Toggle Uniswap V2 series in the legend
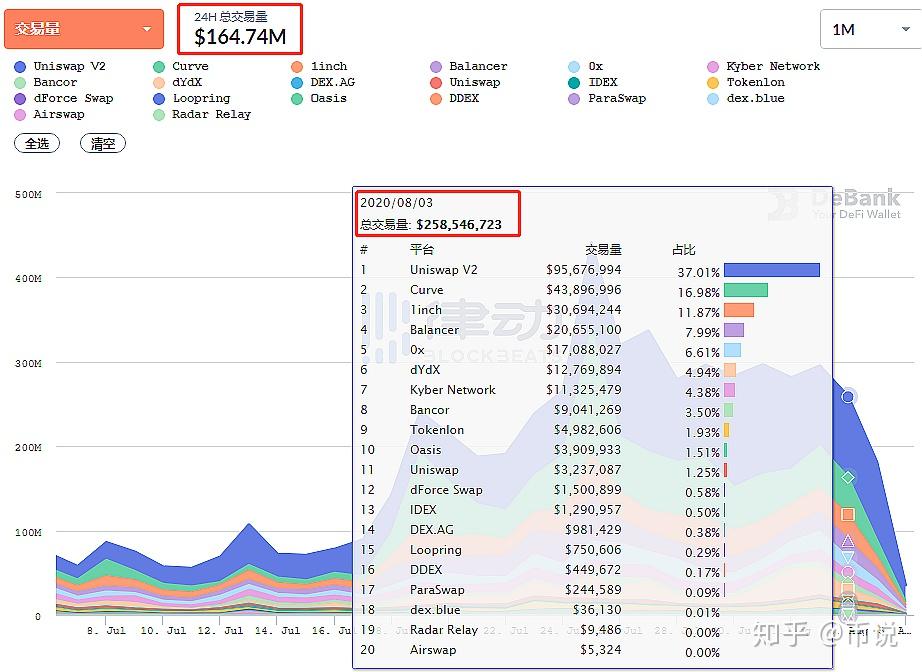 [60, 66]
